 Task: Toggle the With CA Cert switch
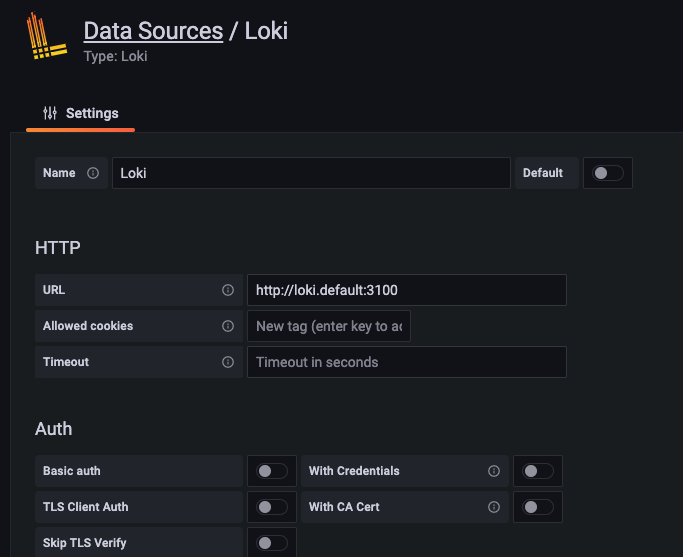[x=538, y=507]
